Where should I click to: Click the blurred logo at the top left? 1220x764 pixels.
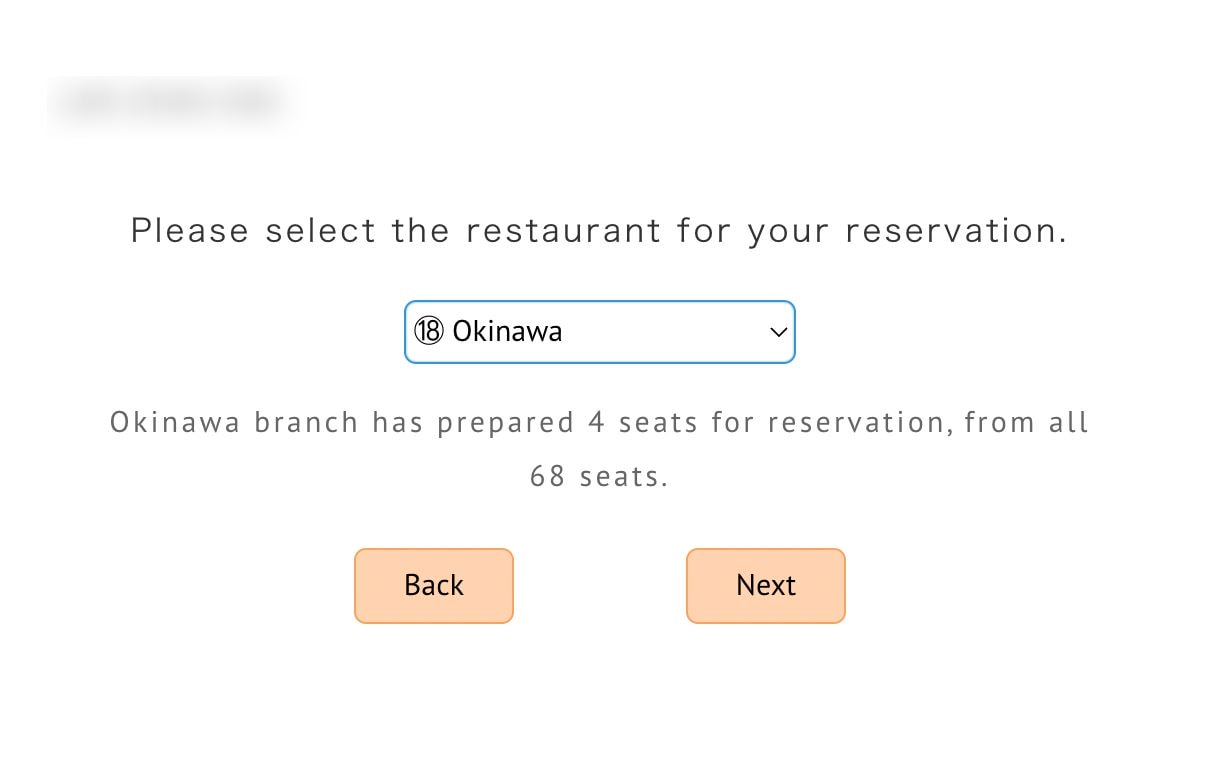tap(168, 103)
